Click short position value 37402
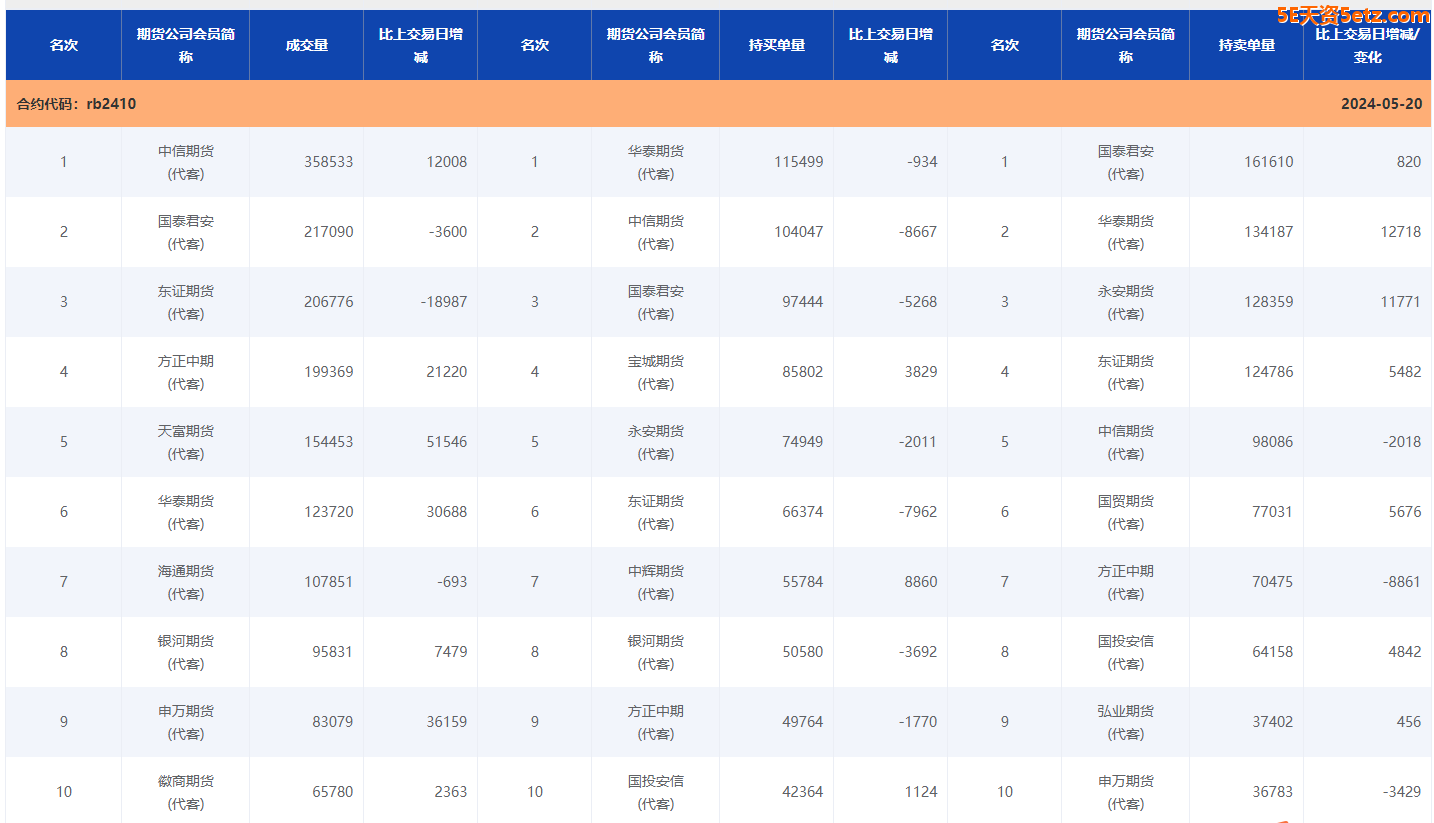 (x=1273, y=722)
